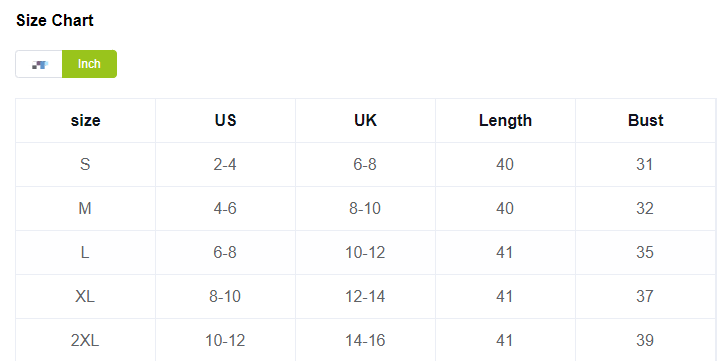
Task: Select the S size cell
Action: coord(85,164)
